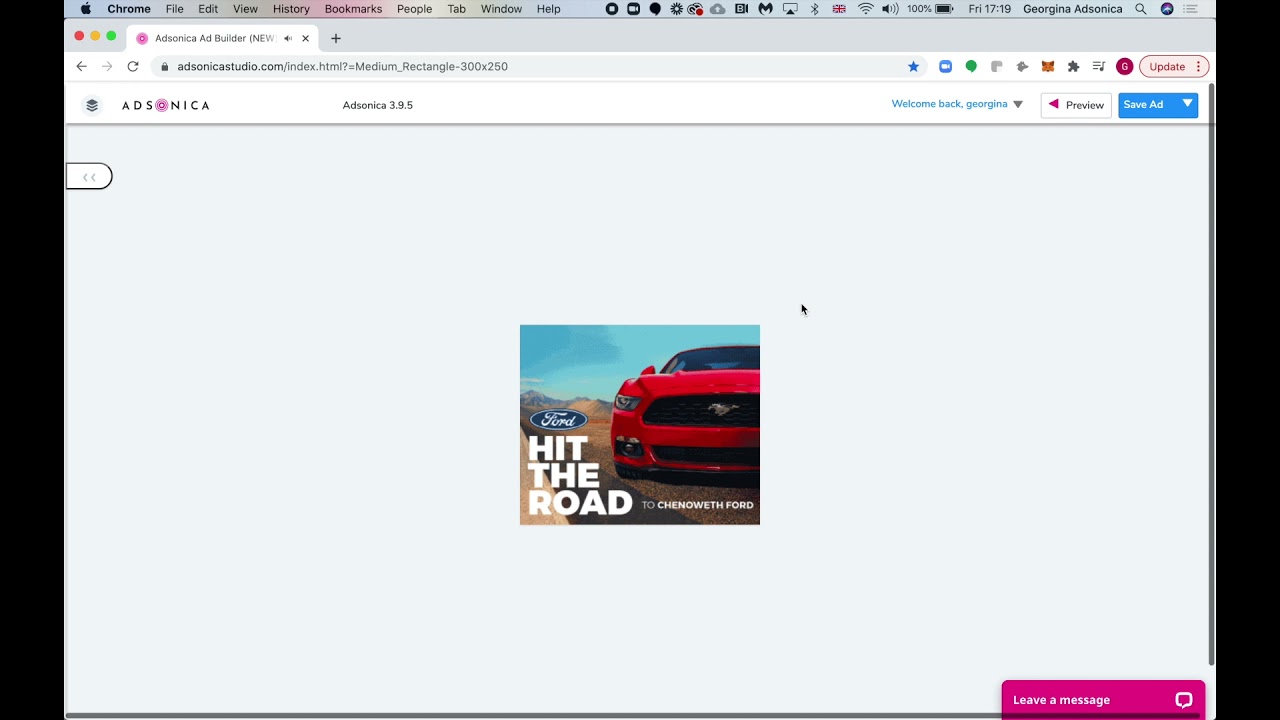Open the volume control in menu bar
Screen dimensions: 1280x720
point(890,9)
